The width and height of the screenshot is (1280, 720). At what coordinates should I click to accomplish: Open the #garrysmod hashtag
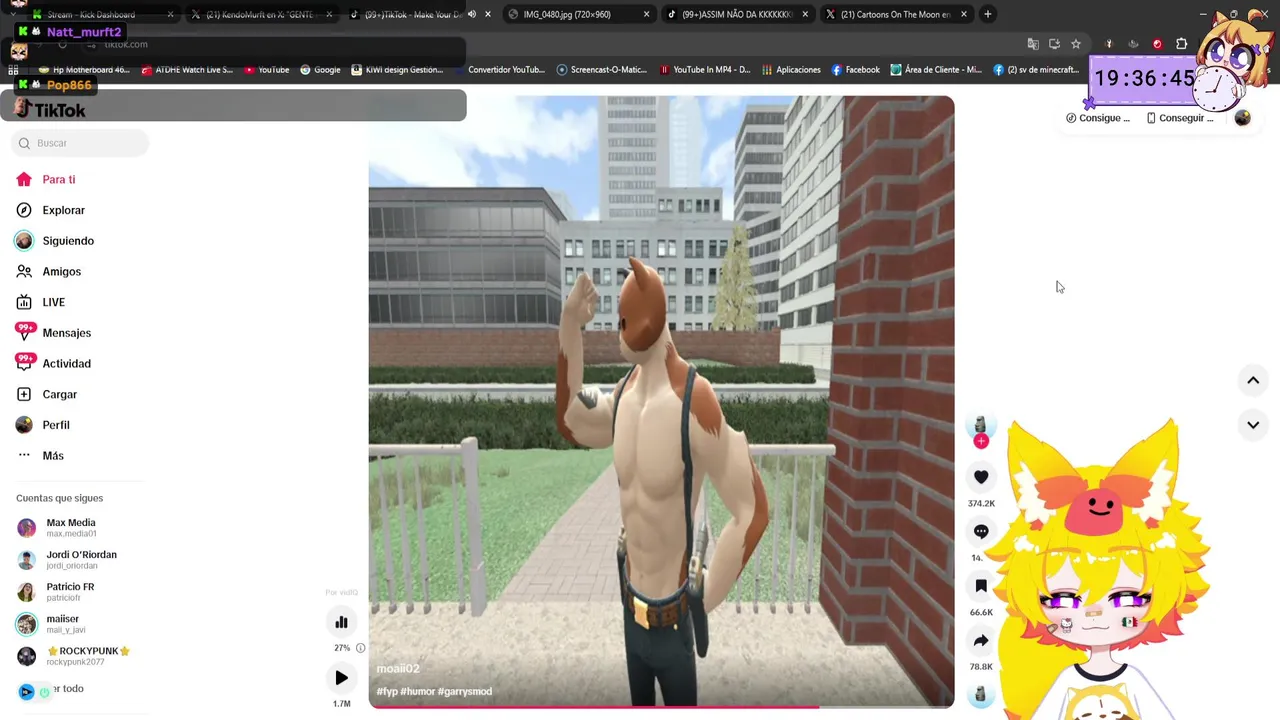pos(464,692)
